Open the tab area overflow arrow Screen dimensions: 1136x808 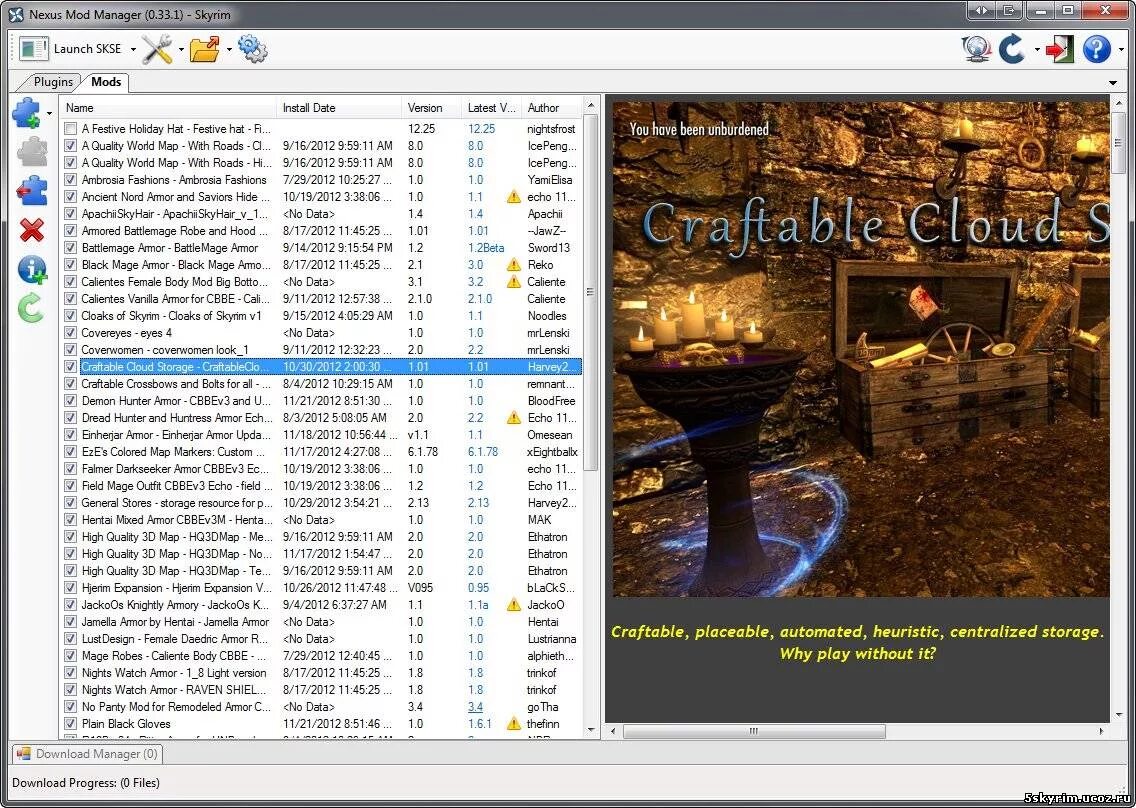tap(1113, 83)
